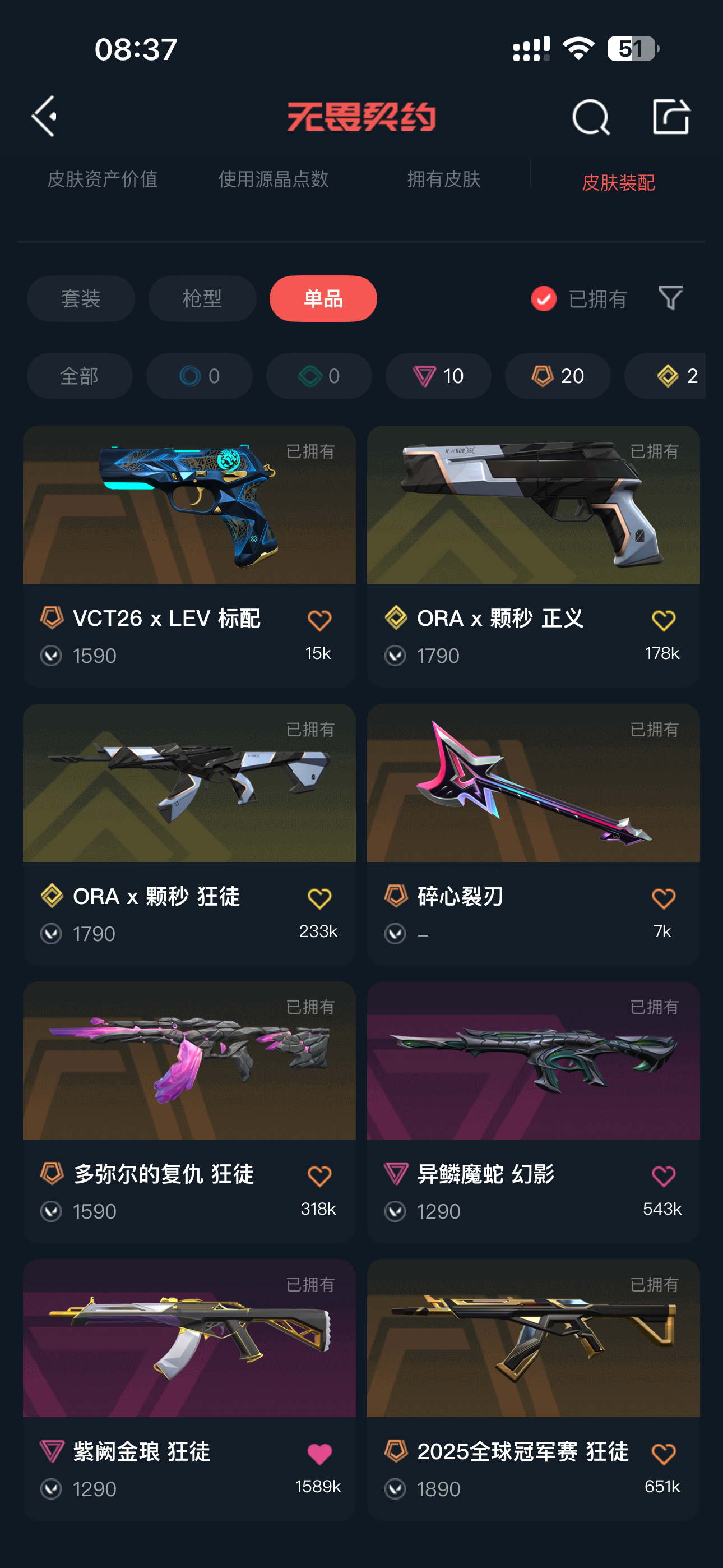Like the 碎心裂刃 heart icon
This screenshot has height=1568, width=723.
coord(664,898)
